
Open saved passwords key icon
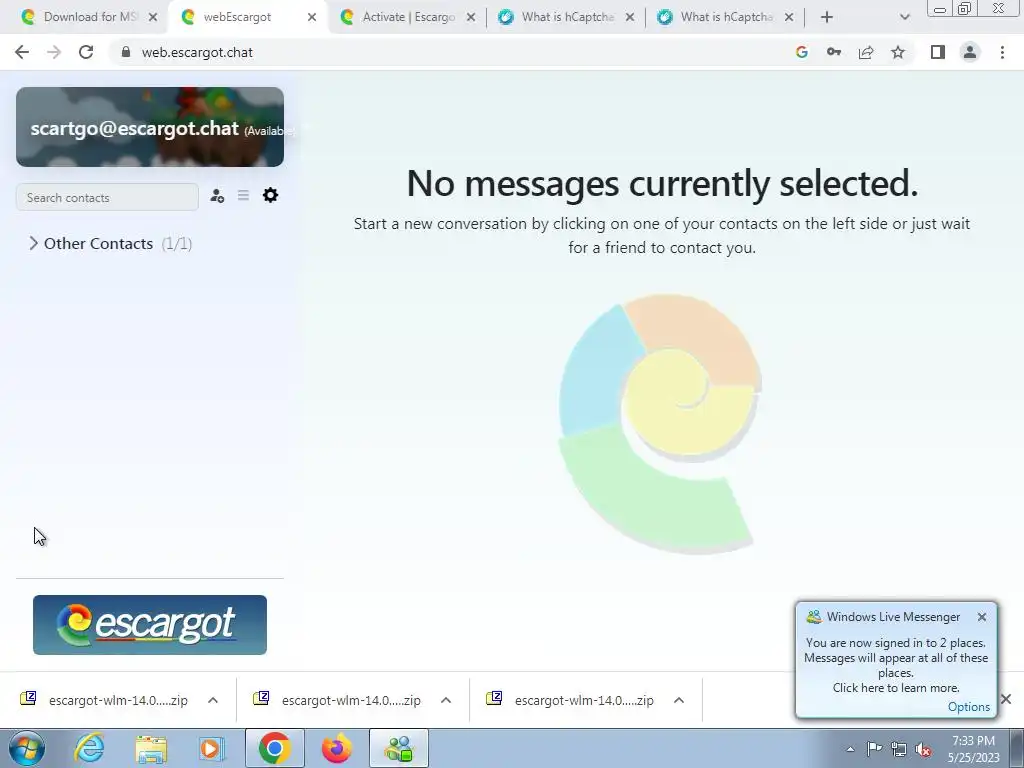click(834, 52)
